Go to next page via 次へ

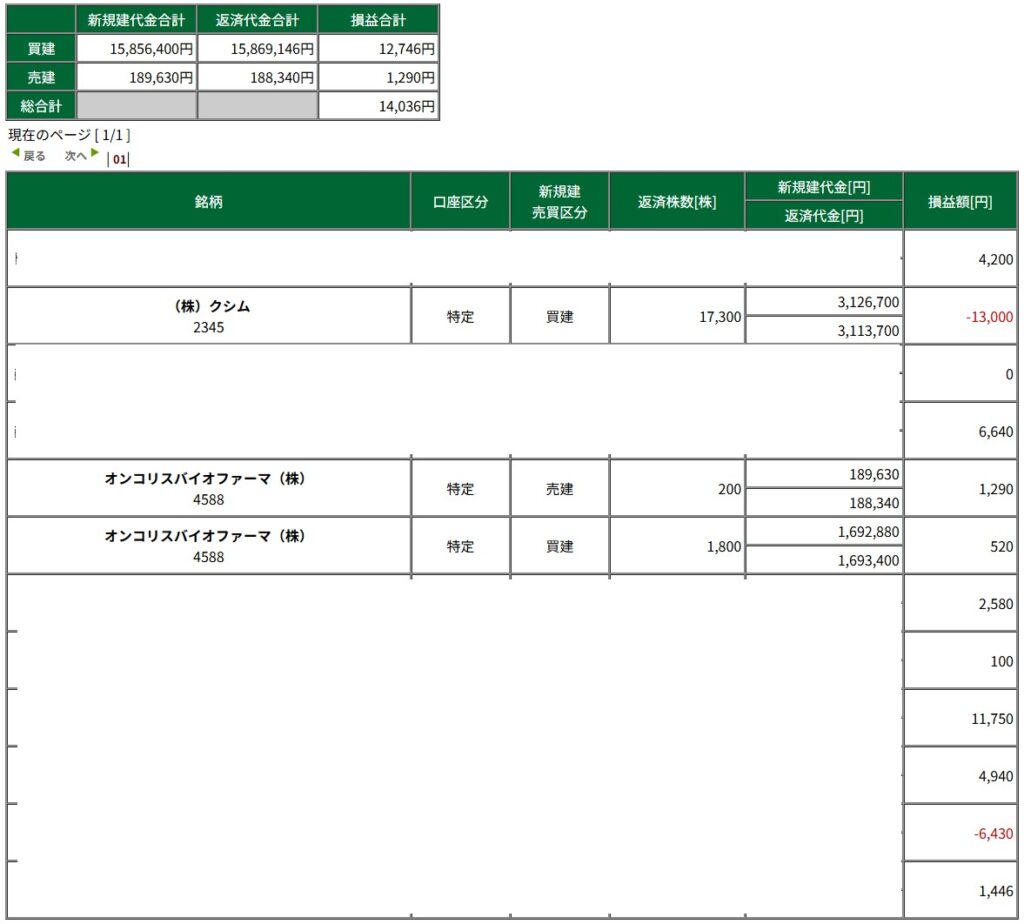click(x=76, y=156)
